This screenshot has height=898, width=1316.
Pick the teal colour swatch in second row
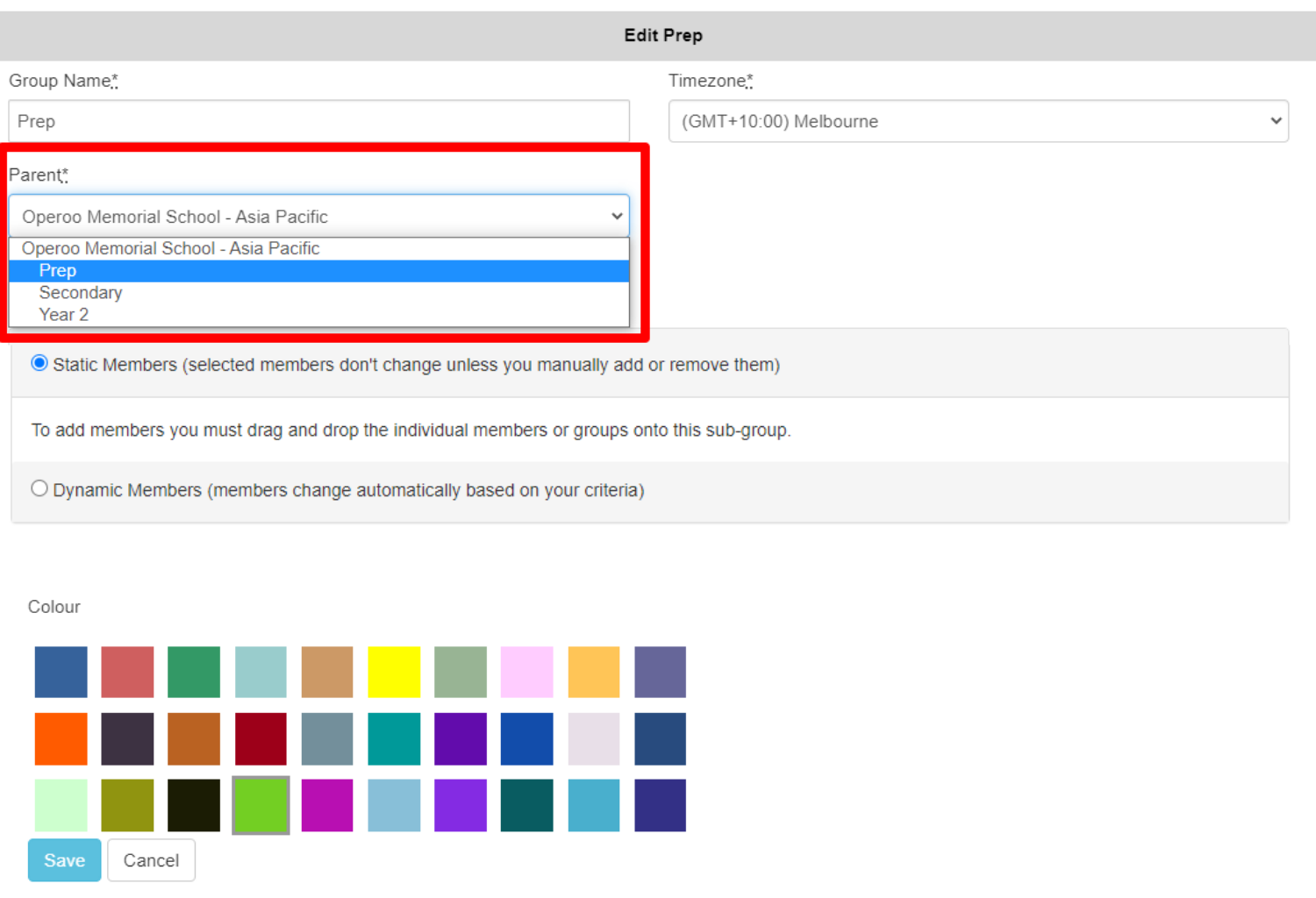pos(394,738)
